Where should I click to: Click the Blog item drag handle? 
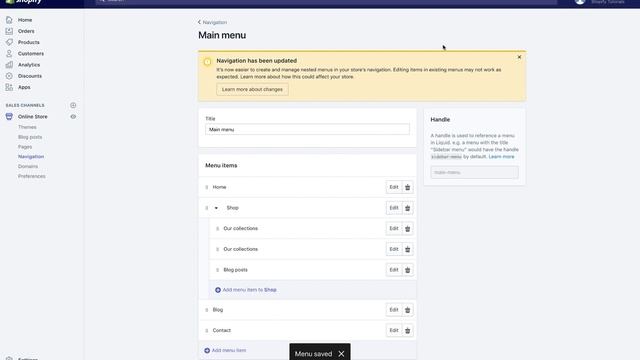[x=207, y=310]
